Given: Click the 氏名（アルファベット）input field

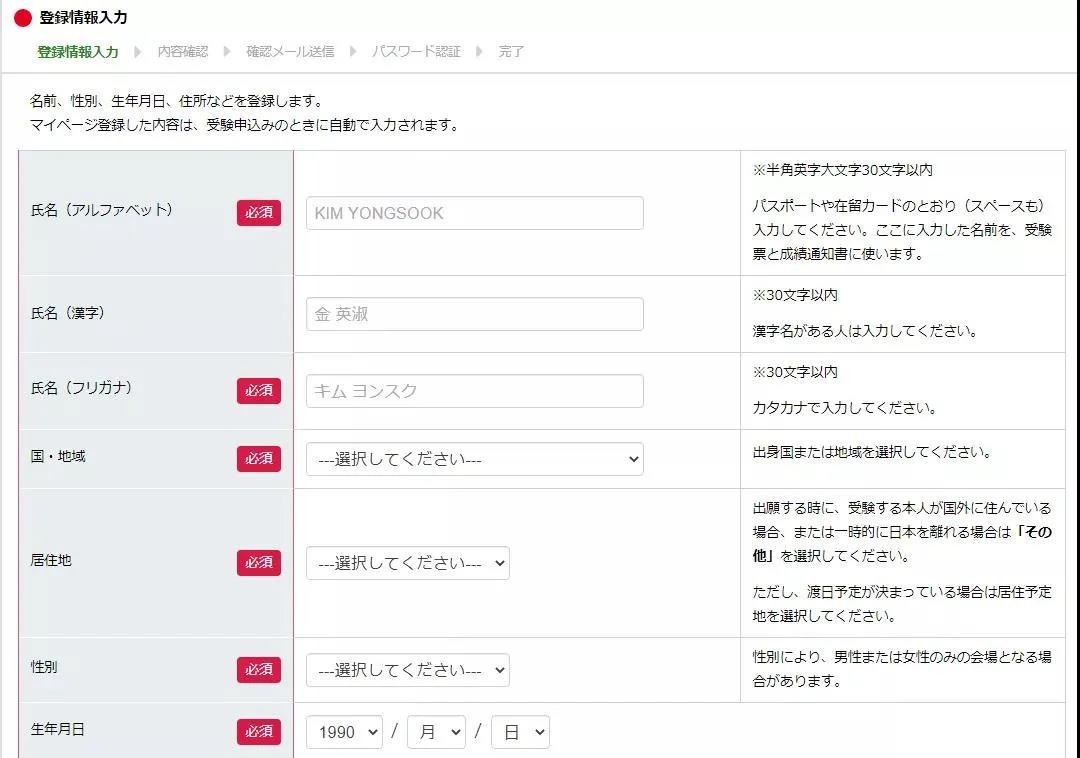Looking at the screenshot, I should pyautogui.click(x=475, y=213).
